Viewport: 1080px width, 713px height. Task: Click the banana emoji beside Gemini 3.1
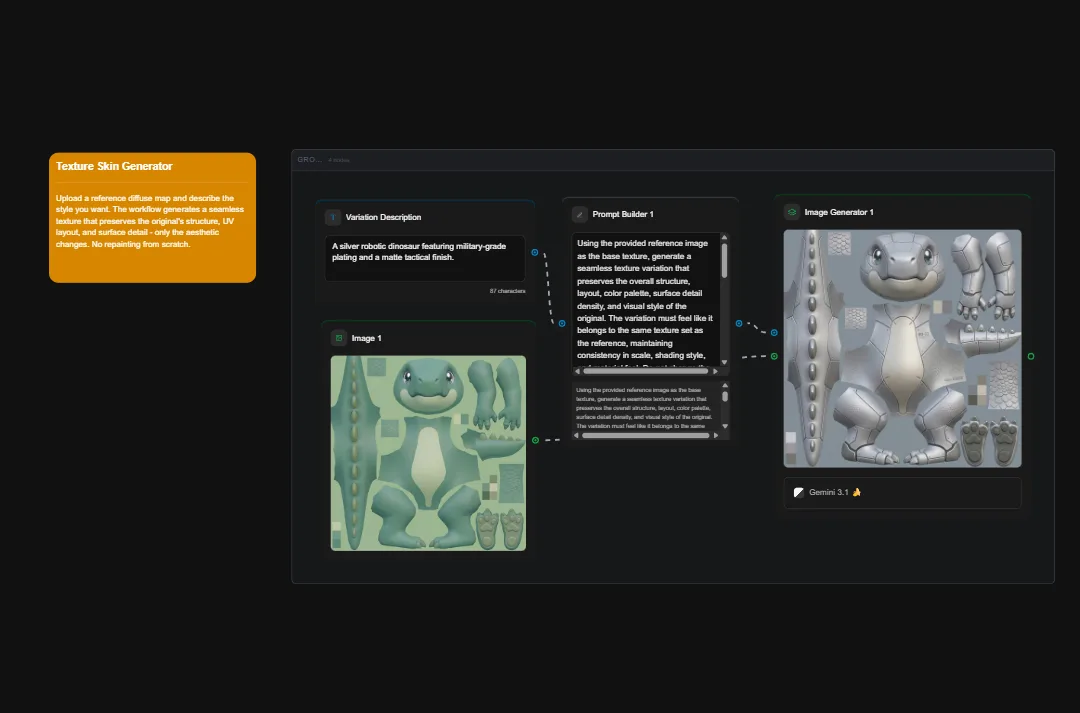[x=856, y=493]
